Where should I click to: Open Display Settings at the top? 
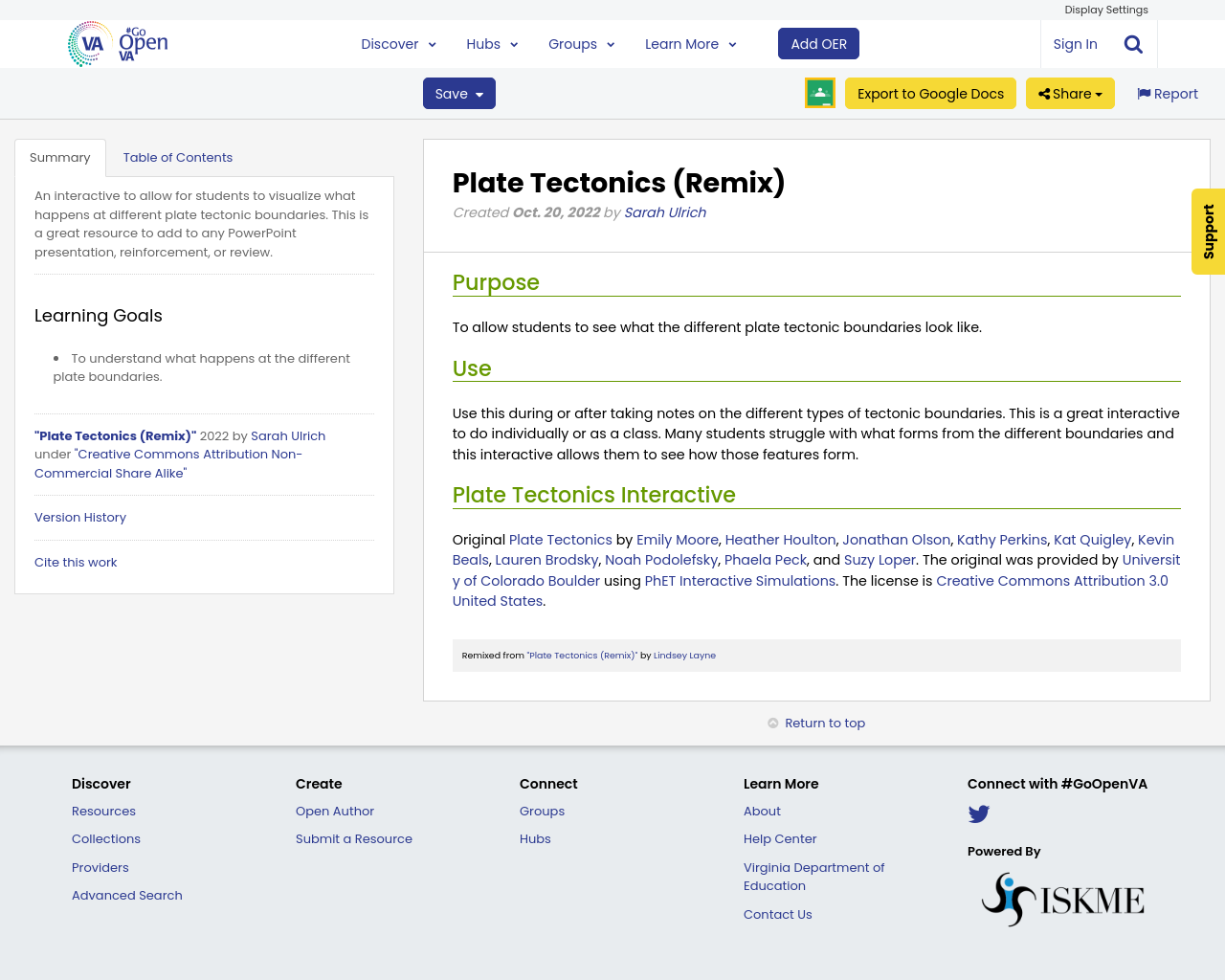pos(1106,9)
